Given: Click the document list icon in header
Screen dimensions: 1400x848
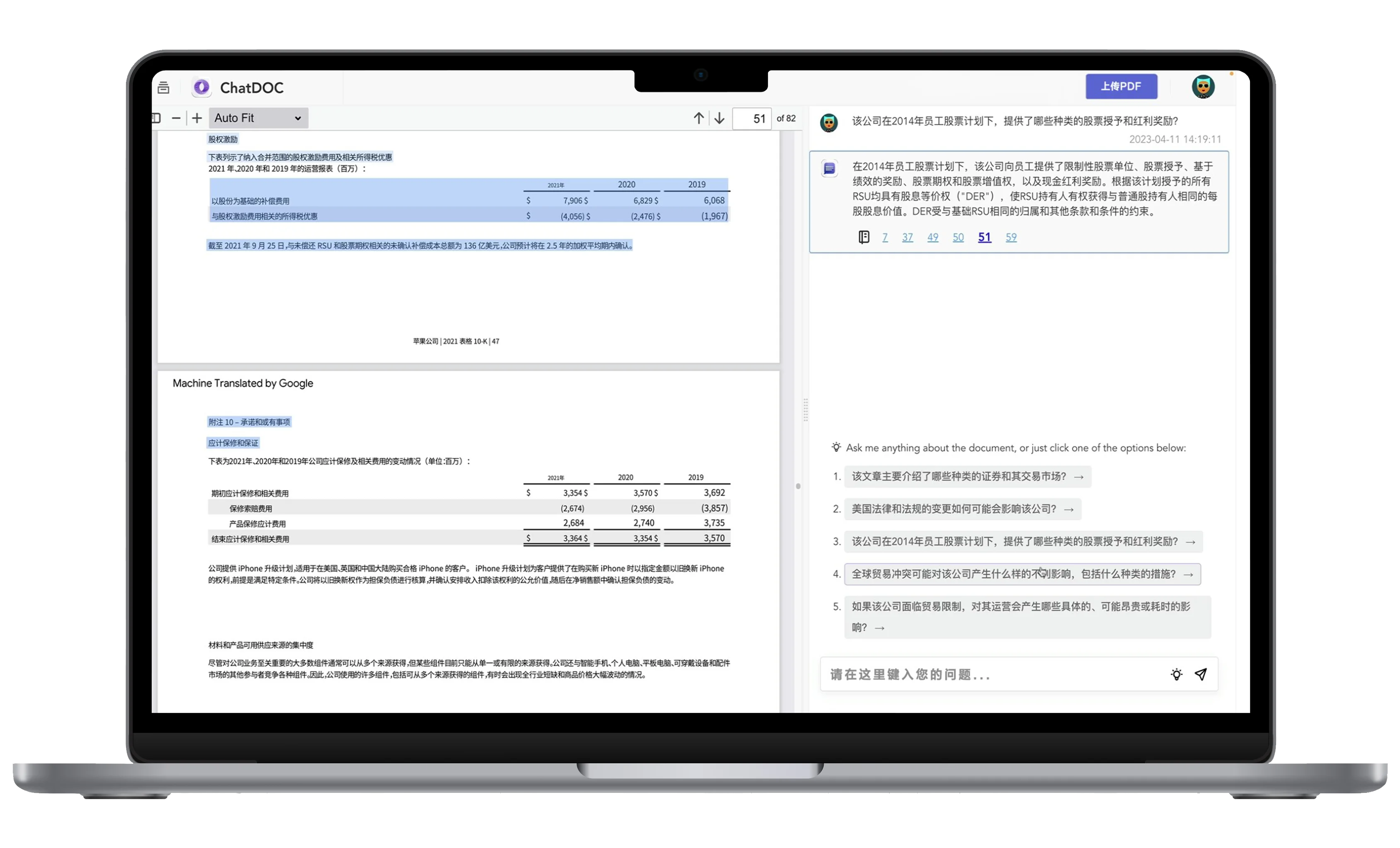Looking at the screenshot, I should (164, 87).
